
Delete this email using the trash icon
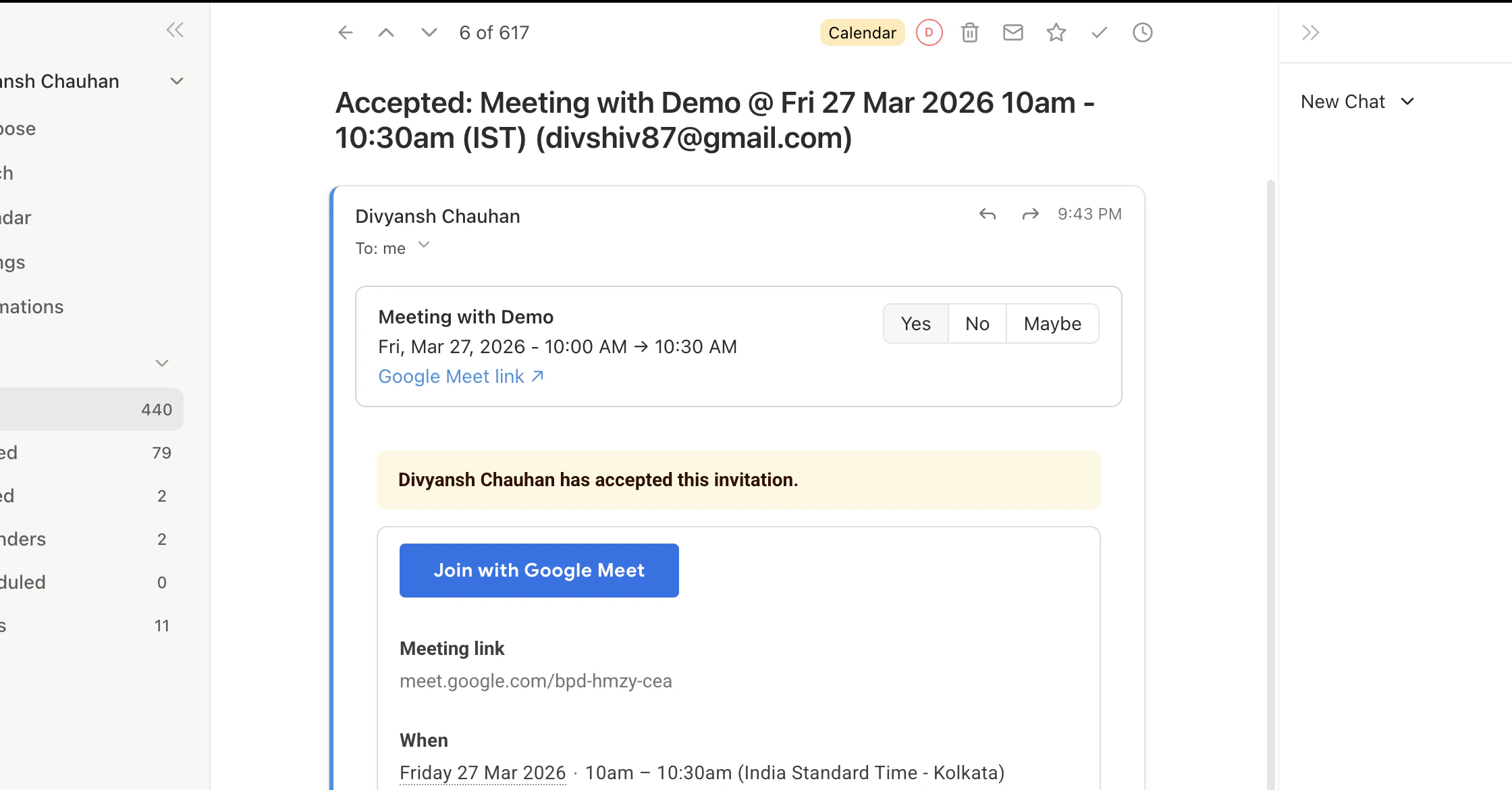click(x=970, y=32)
